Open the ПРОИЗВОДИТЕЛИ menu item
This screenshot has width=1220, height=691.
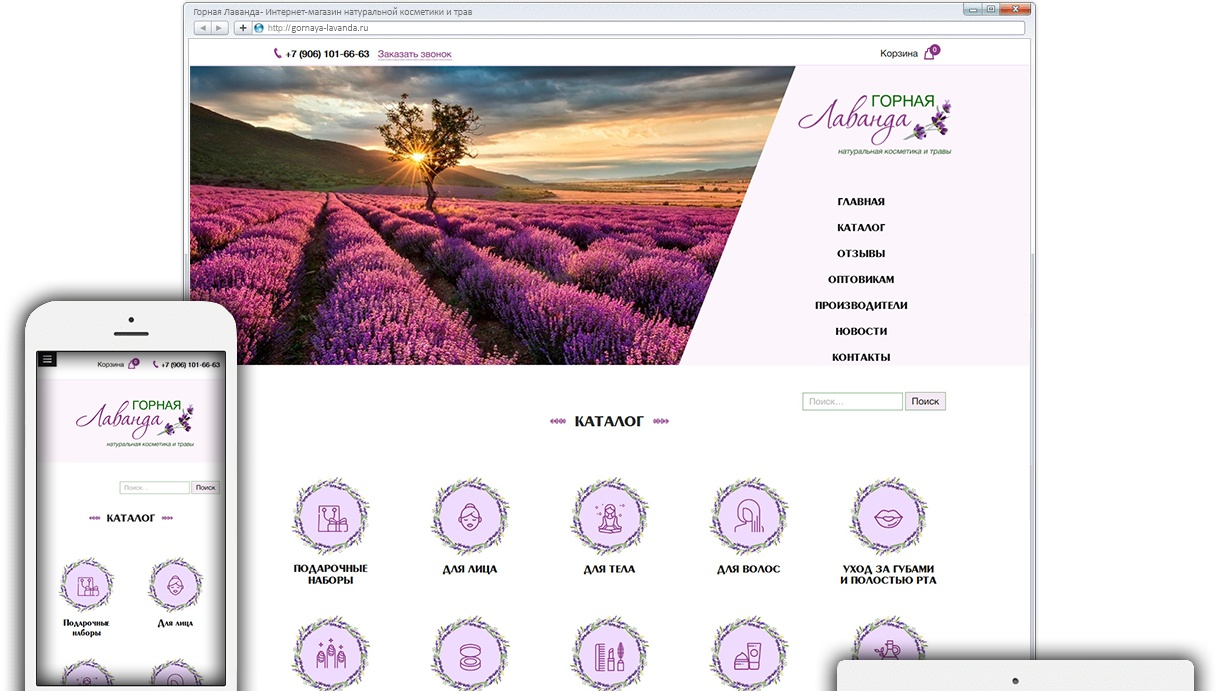click(x=861, y=306)
